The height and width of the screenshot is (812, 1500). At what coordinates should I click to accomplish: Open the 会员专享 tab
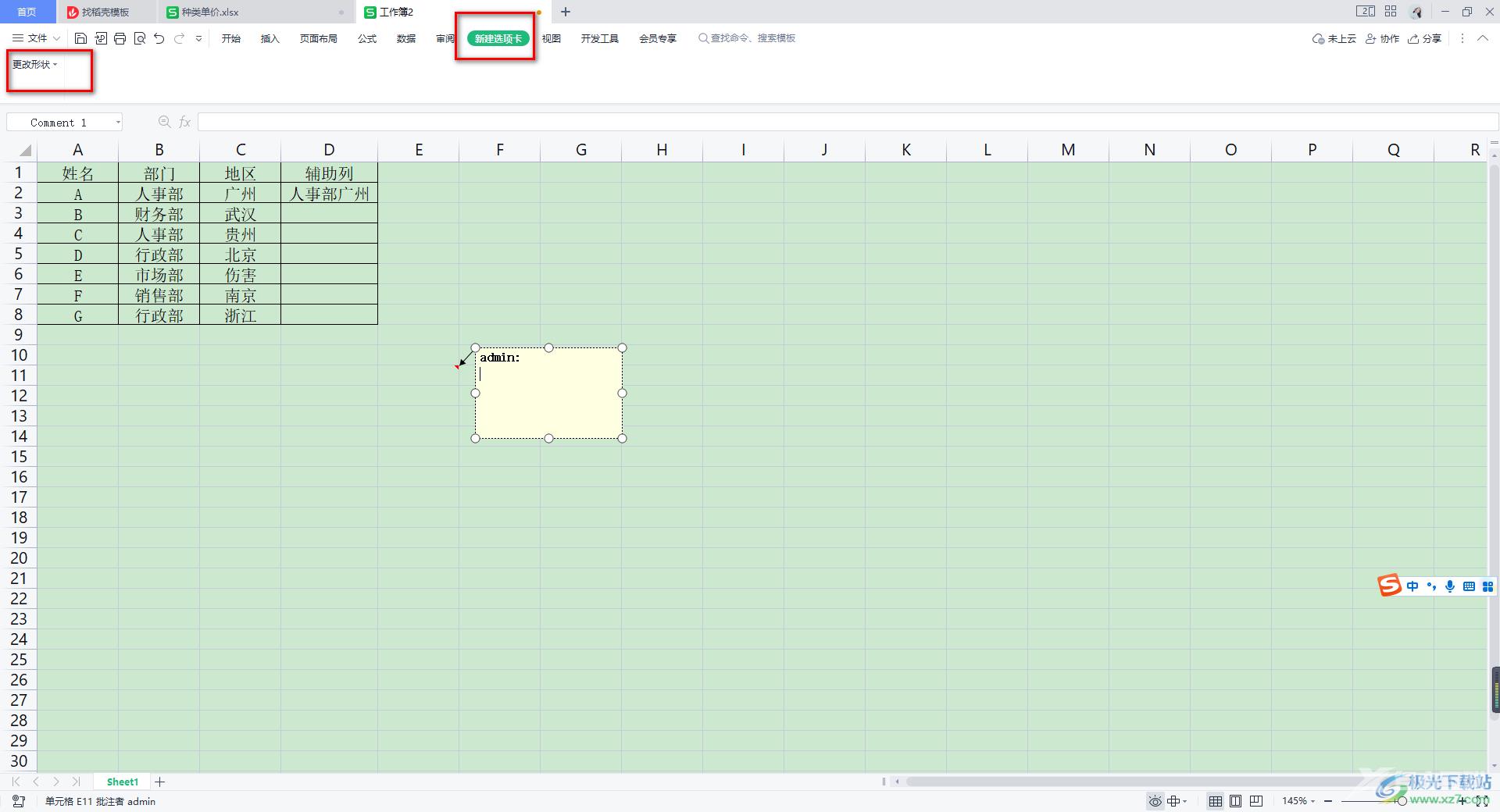[658, 38]
